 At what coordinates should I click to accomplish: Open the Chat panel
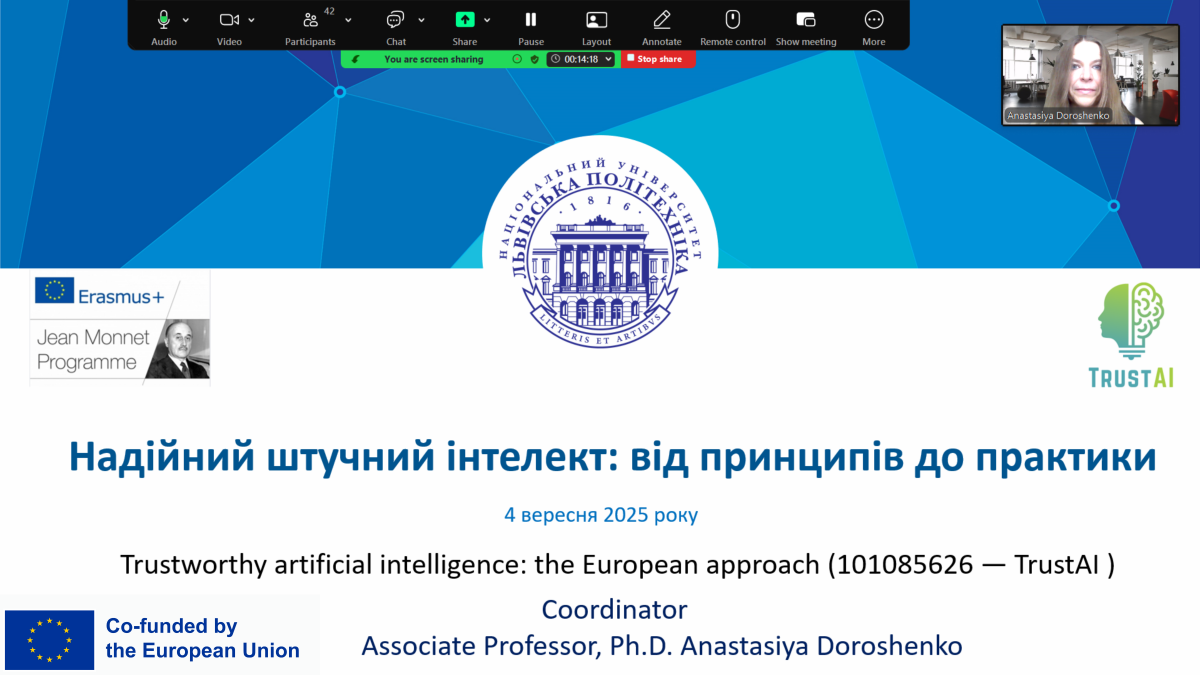click(395, 19)
